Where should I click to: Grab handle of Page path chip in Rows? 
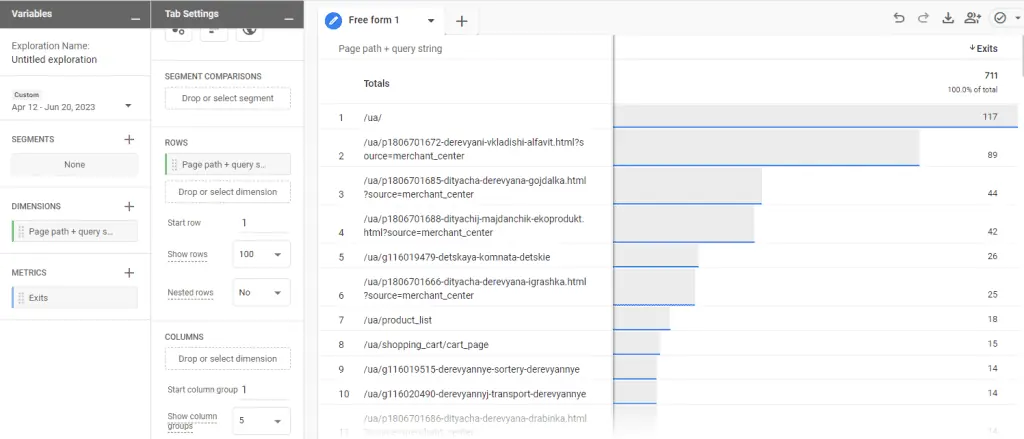[174, 165]
